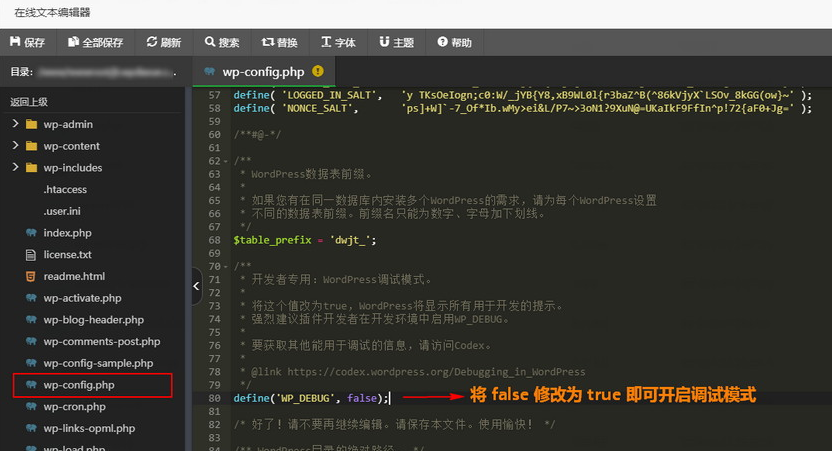Click the blurred 目录 directory path field
Screen dimensions: 832x451
(106, 72)
